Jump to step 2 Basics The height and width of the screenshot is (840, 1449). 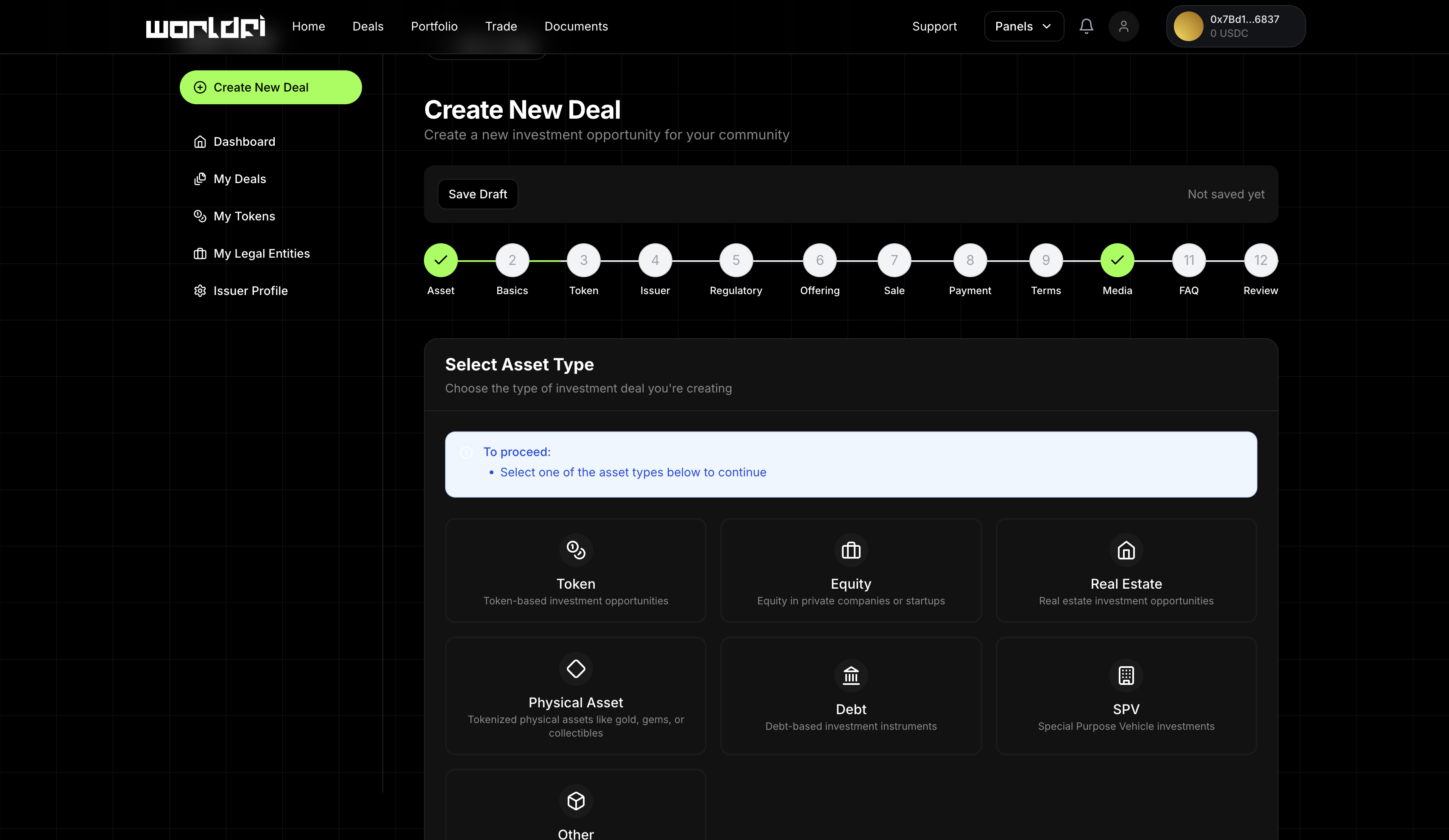coord(512,261)
